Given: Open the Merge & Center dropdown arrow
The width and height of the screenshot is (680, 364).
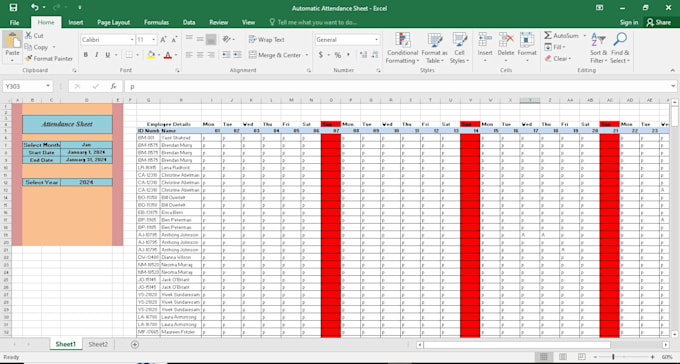Looking at the screenshot, I should click(x=307, y=55).
